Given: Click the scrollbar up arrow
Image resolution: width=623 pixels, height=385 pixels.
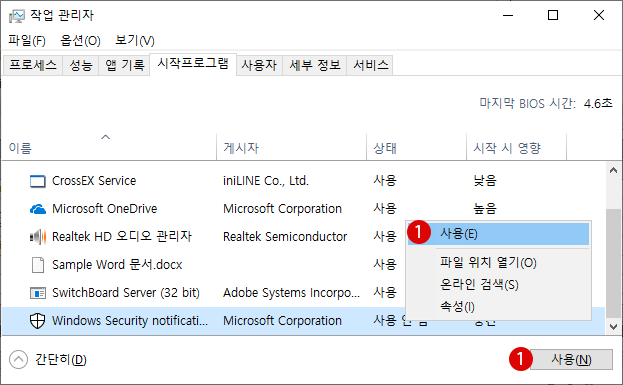Looking at the screenshot, I should click(x=613, y=170).
